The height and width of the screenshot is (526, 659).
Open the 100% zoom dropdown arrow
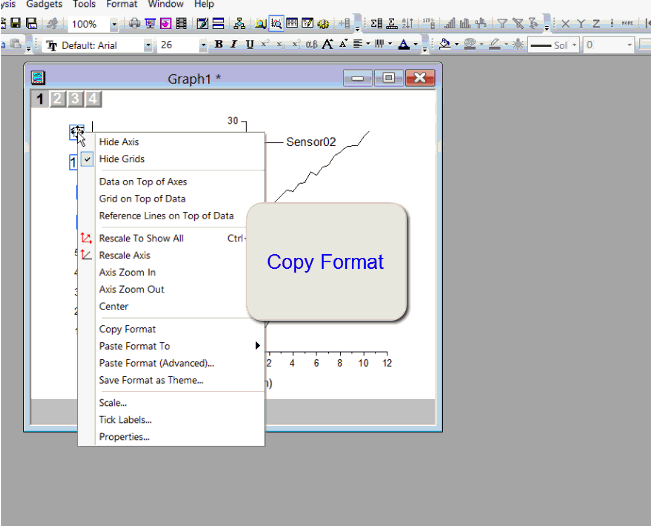pos(114,24)
